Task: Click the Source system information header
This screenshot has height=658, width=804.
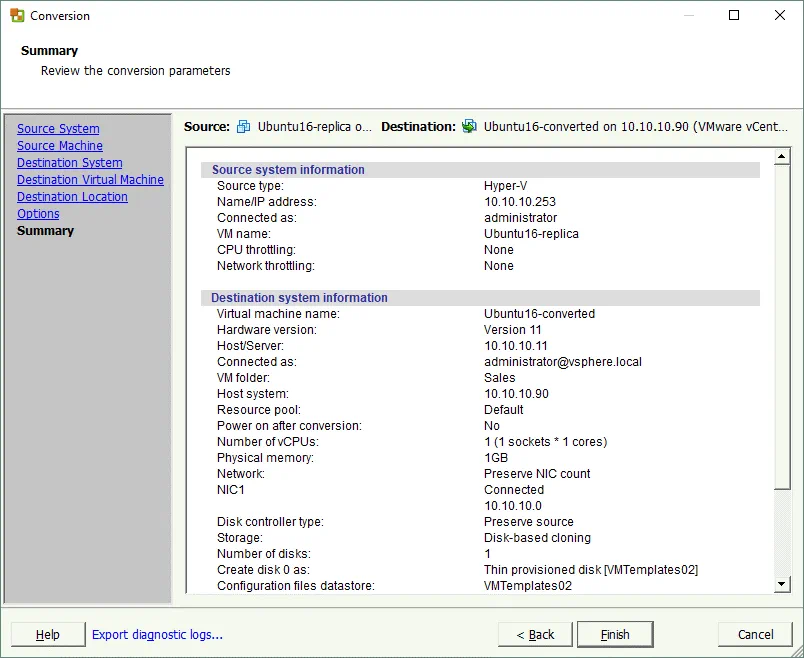Action: [x=288, y=170]
